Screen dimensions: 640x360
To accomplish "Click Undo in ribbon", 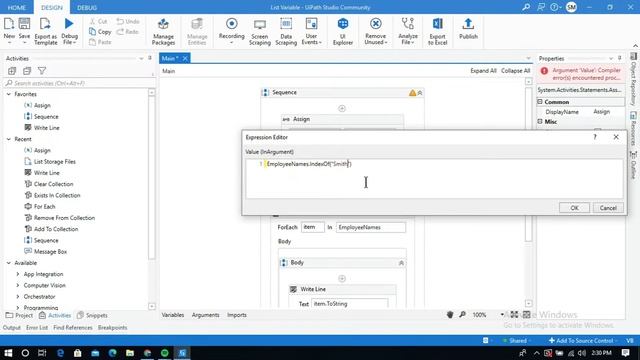I will (x=128, y=21).
